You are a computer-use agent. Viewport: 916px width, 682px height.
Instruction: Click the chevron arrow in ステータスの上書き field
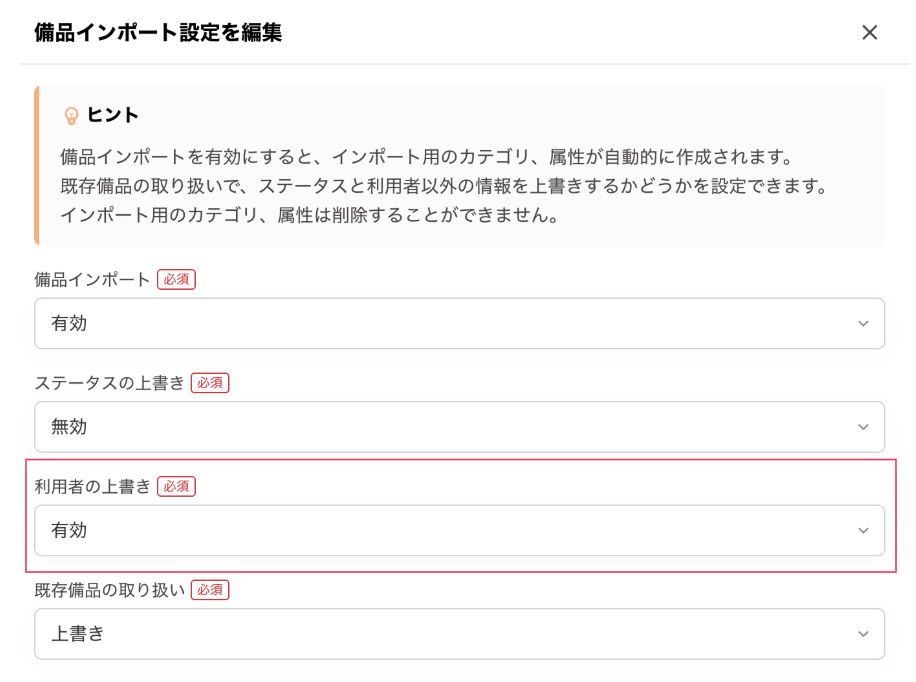863,427
